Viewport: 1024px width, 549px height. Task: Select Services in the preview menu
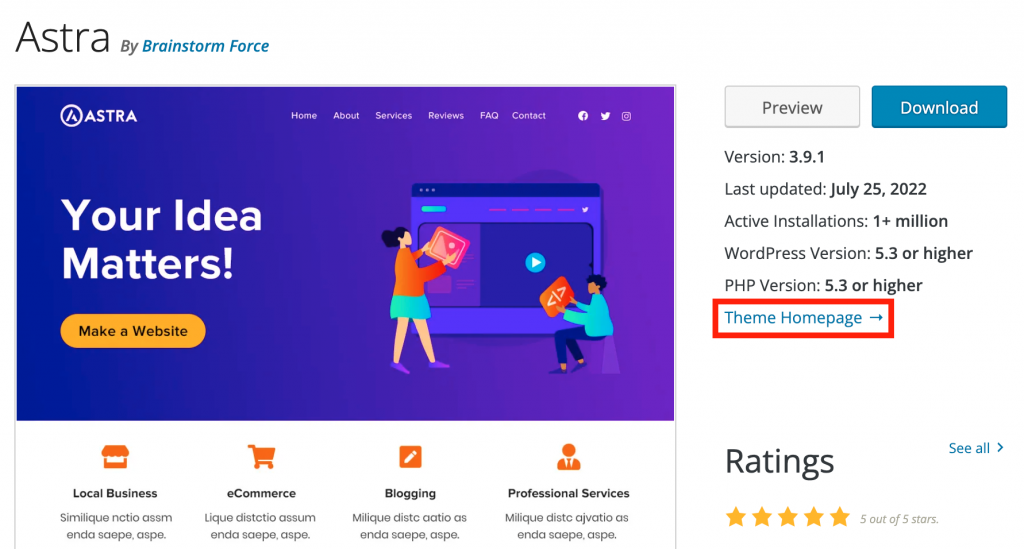click(393, 116)
